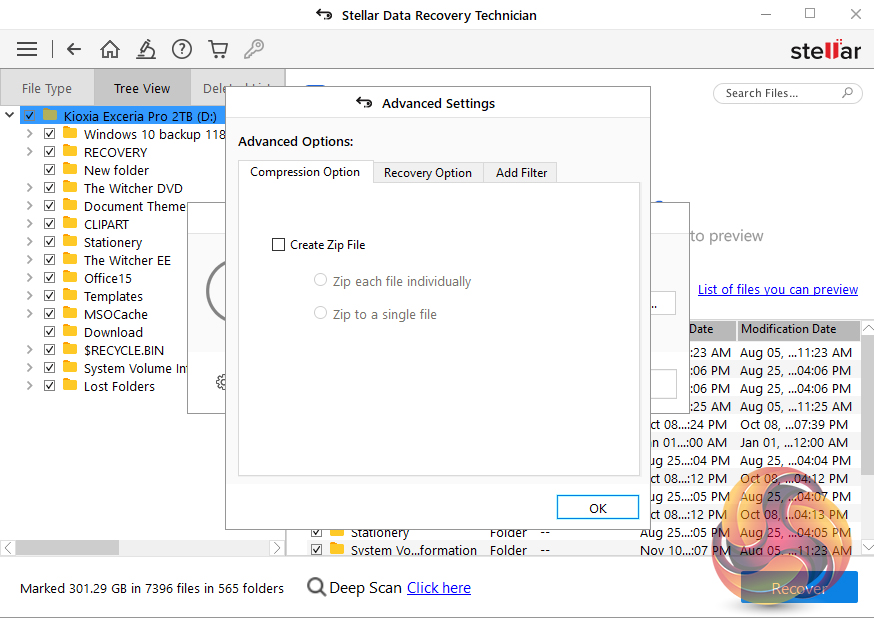Click the file list scroll down arrow

[868, 547]
